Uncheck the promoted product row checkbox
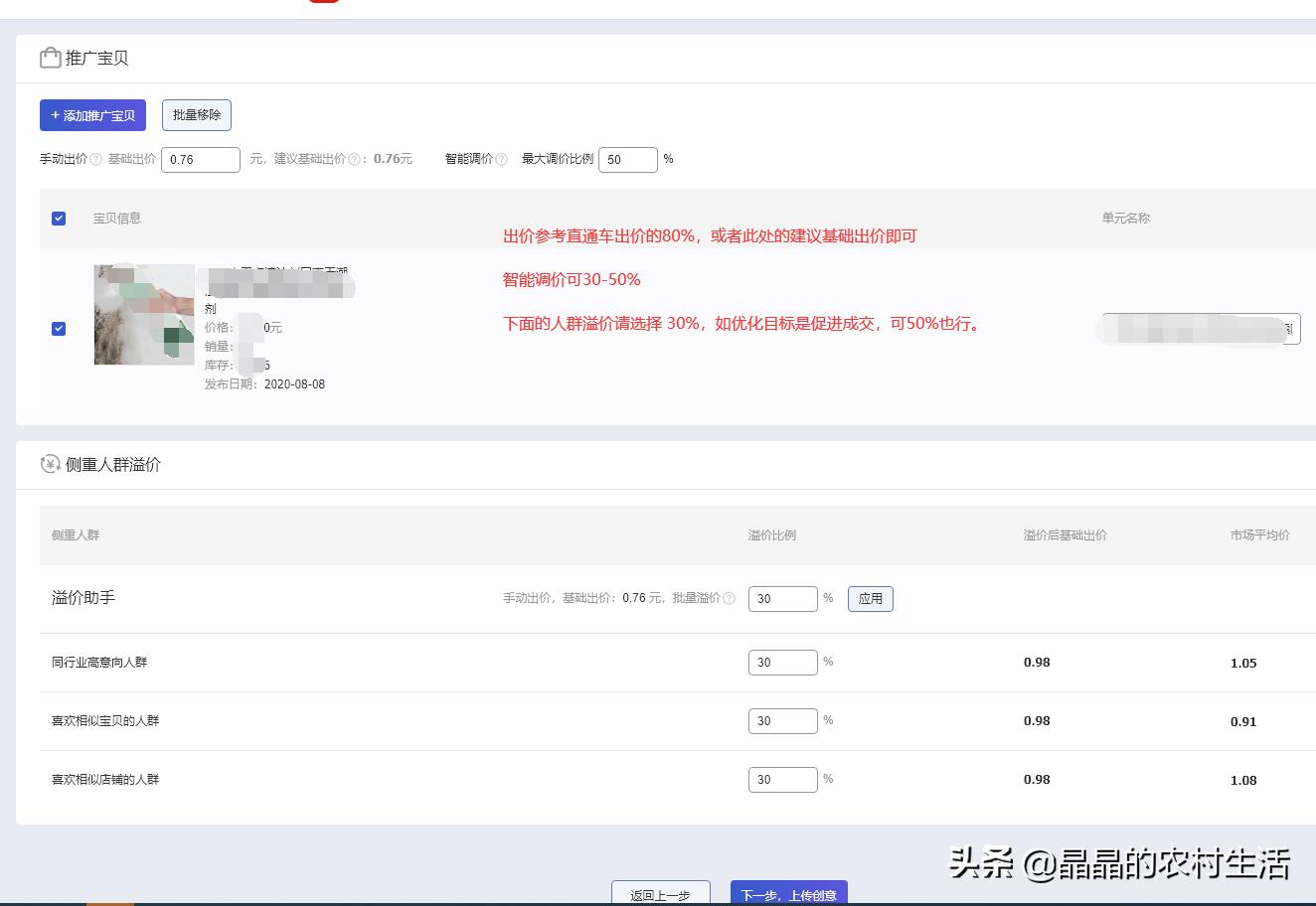The image size is (1316, 906). [x=58, y=328]
